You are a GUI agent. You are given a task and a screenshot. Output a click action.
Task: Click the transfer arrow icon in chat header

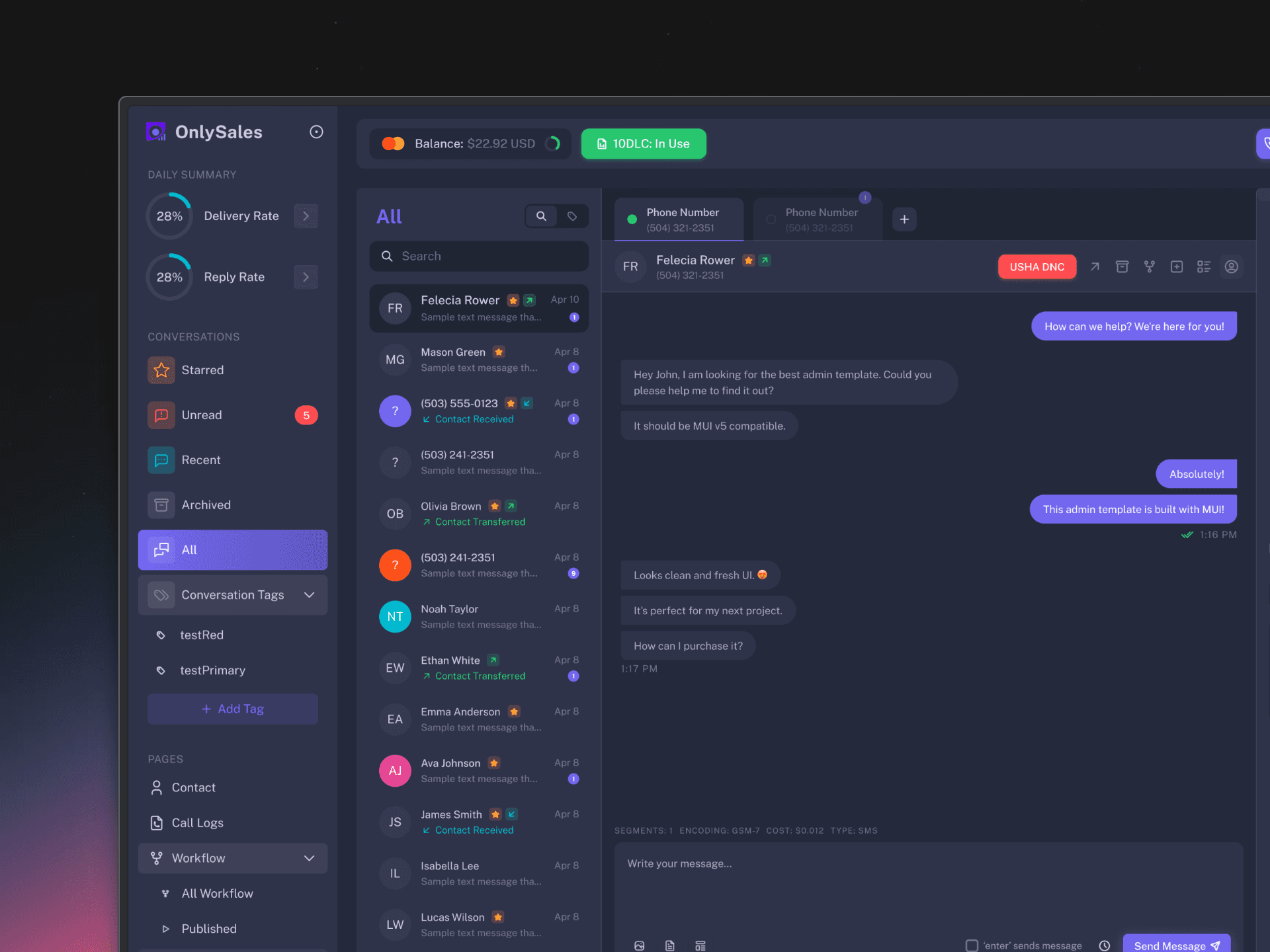[1095, 266]
